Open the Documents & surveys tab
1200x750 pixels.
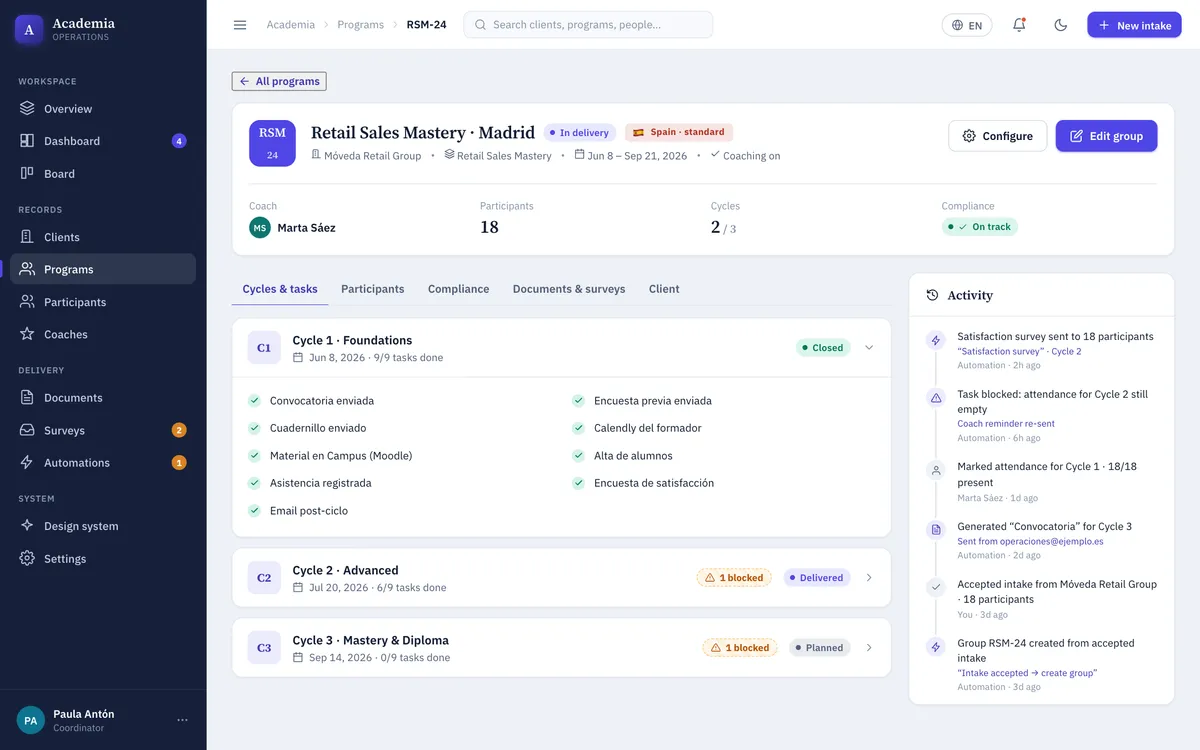(569, 289)
